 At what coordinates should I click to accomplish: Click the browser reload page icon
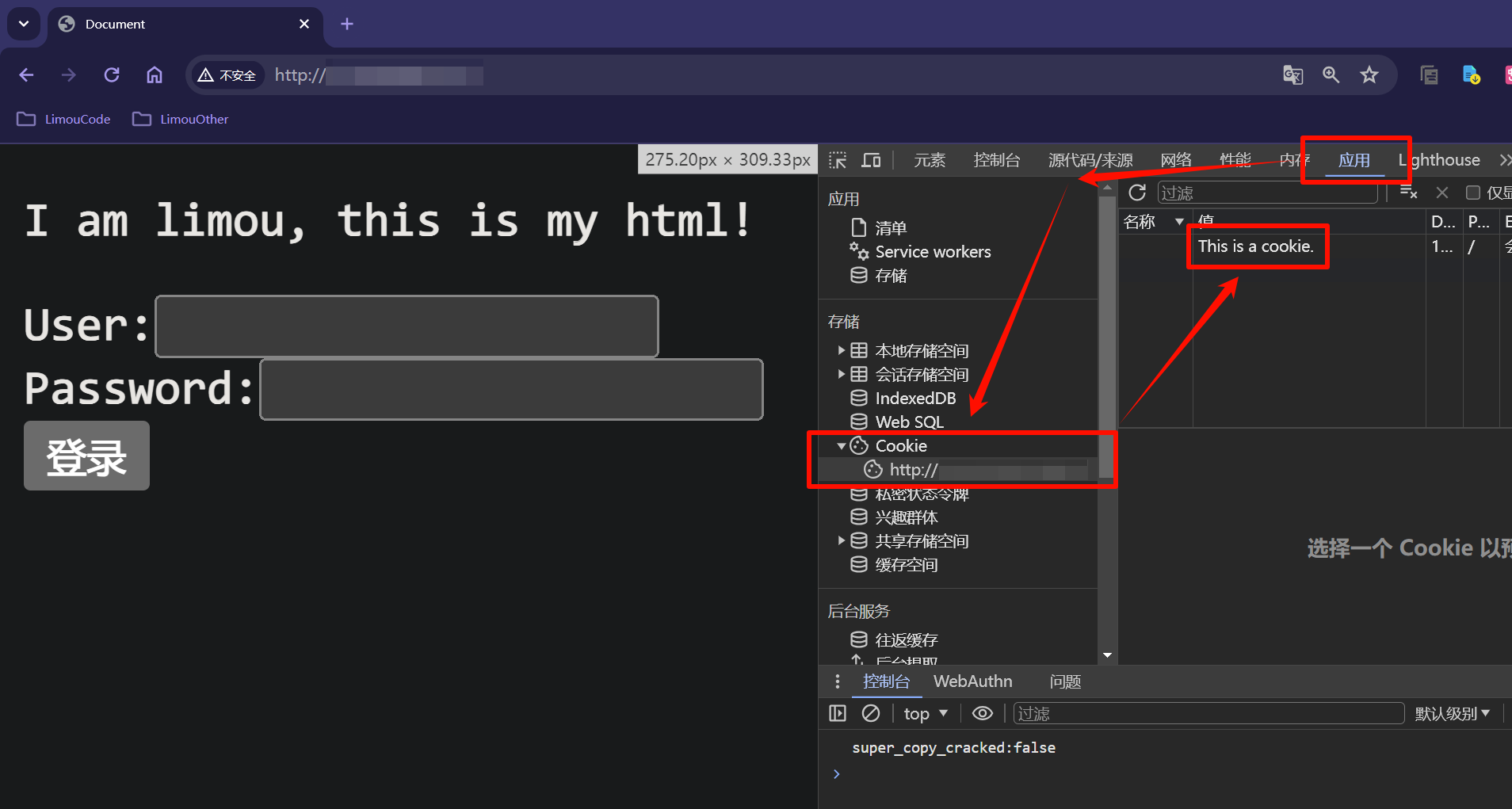[112, 75]
